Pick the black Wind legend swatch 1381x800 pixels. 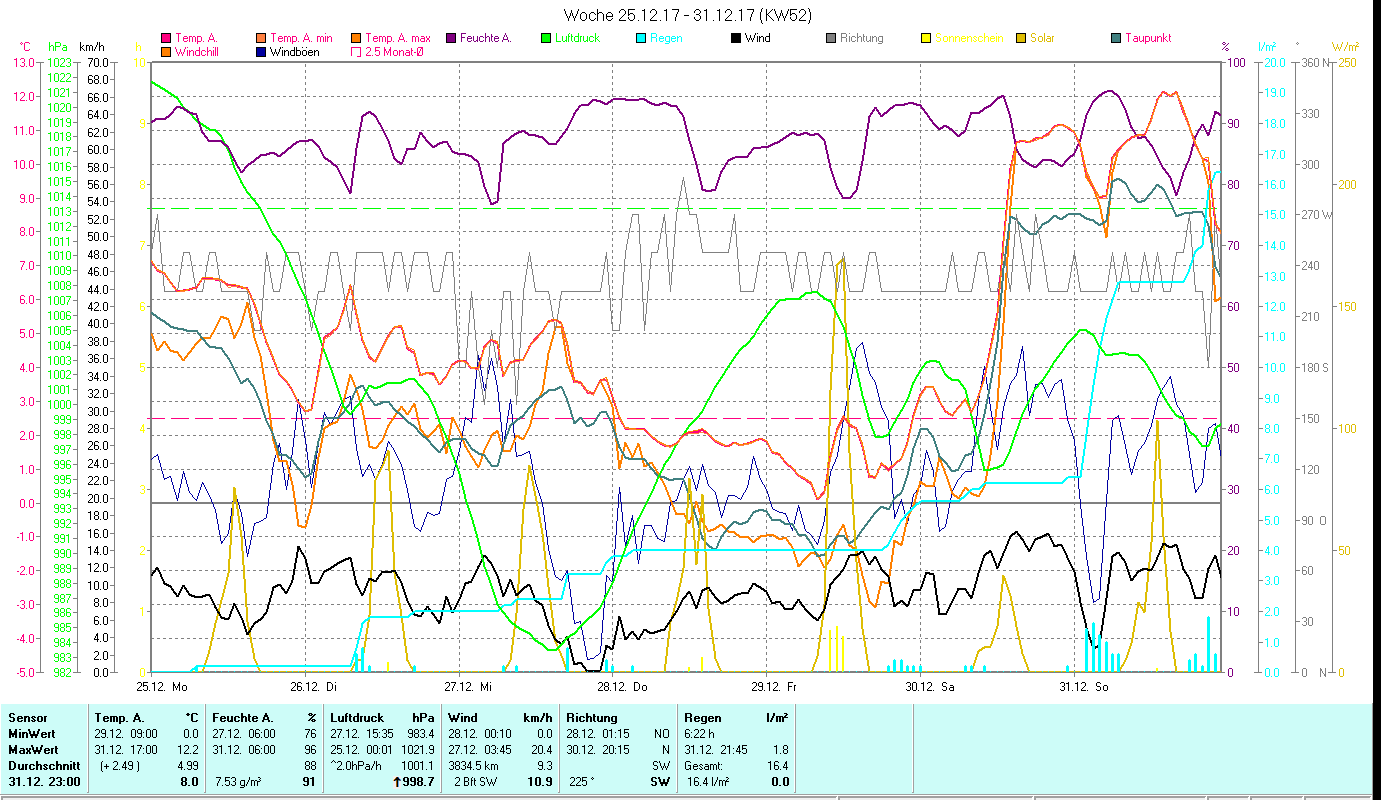pyautogui.click(x=736, y=38)
